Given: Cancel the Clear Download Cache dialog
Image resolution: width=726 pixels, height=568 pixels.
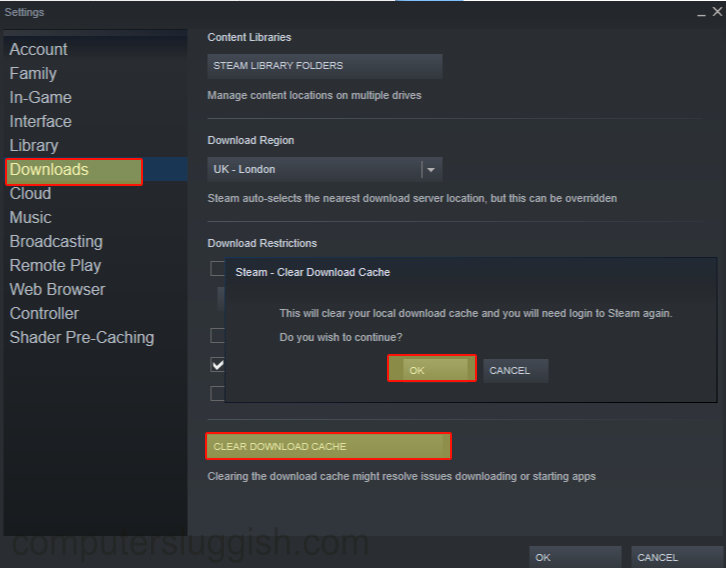Looking at the screenshot, I should (515, 371).
